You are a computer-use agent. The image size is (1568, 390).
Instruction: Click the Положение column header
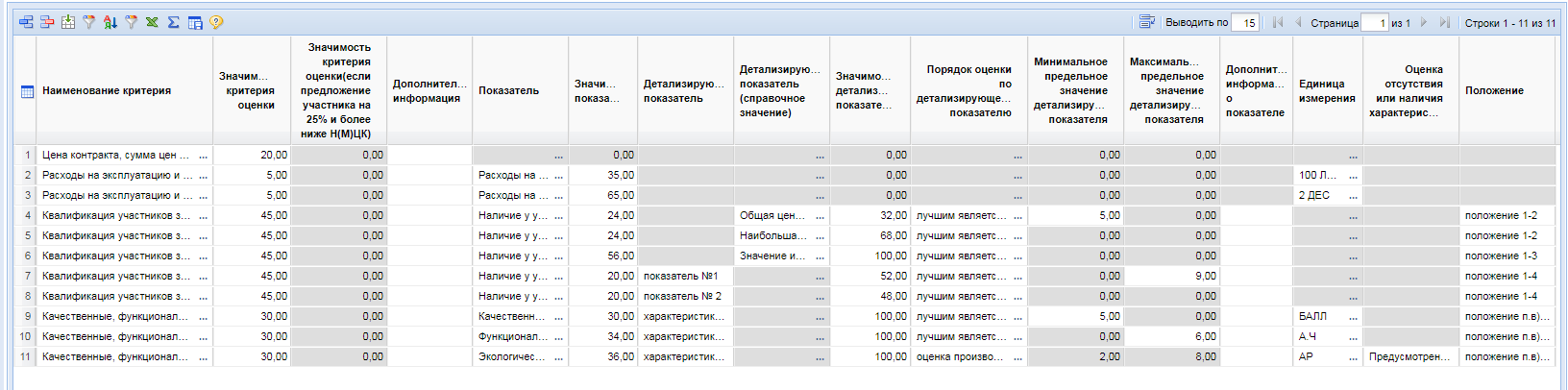[x=1494, y=91]
